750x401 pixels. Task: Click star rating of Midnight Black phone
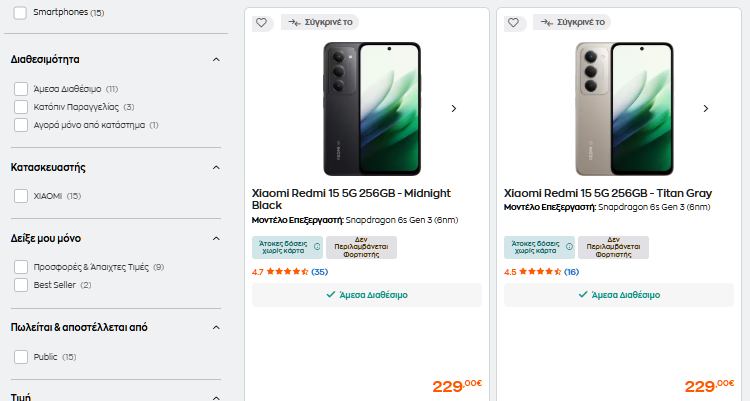tap(288, 272)
